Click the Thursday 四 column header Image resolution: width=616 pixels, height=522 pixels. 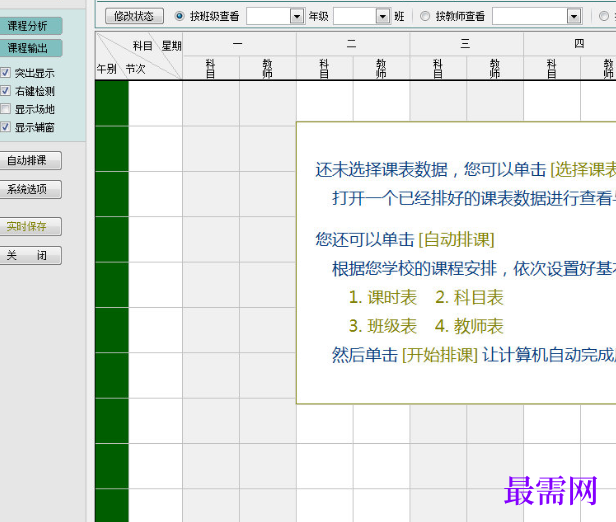pos(570,44)
